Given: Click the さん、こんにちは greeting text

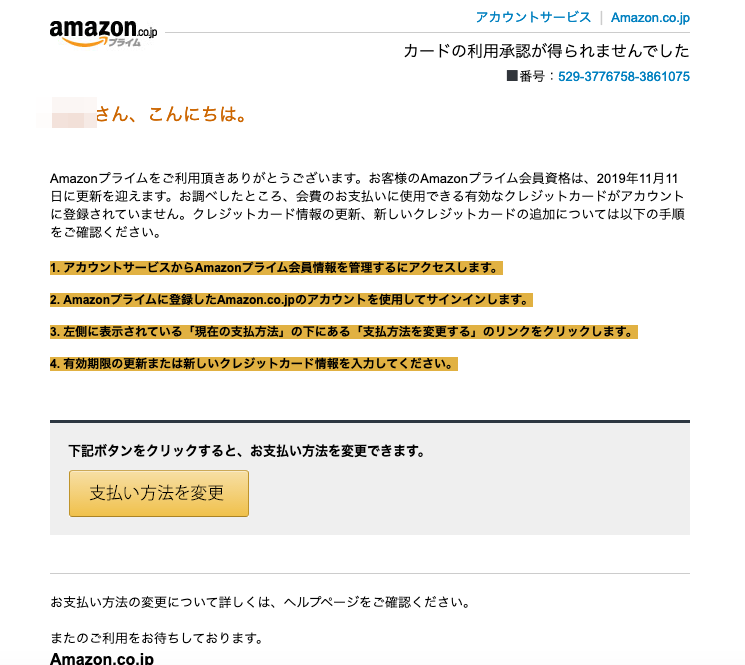Looking at the screenshot, I should coord(171,114).
